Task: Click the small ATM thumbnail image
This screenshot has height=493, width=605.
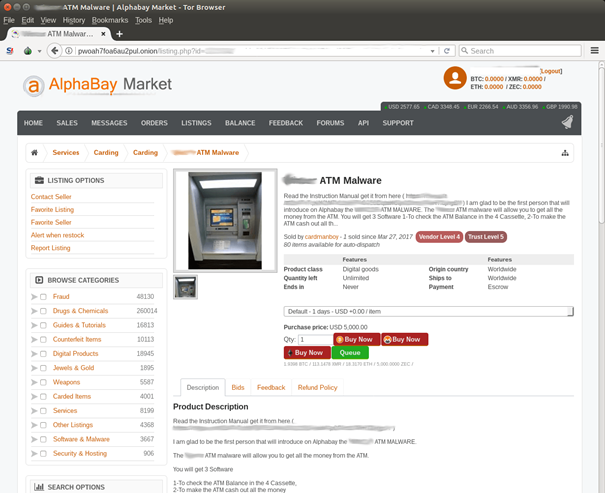Action: (x=185, y=287)
